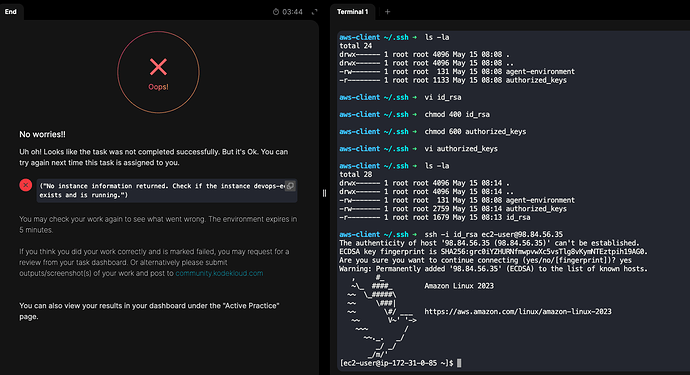Screen dimensions: 690x375
Task: Add a new terminal tab with plus
Action: pyautogui.click(x=387, y=12)
